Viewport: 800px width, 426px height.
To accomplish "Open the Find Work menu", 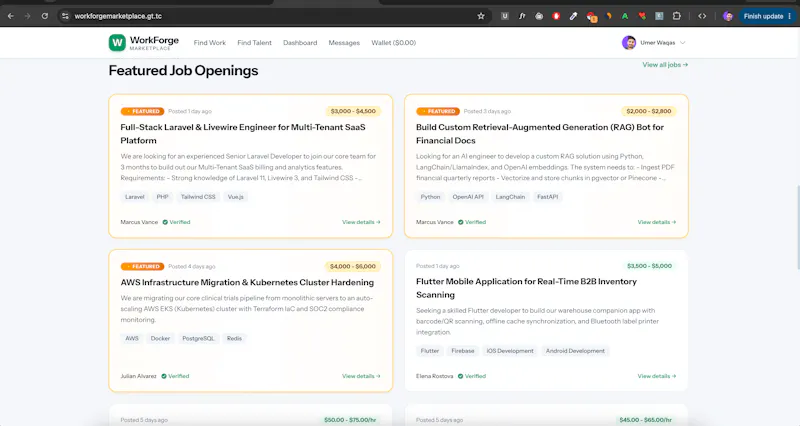I will (210, 43).
